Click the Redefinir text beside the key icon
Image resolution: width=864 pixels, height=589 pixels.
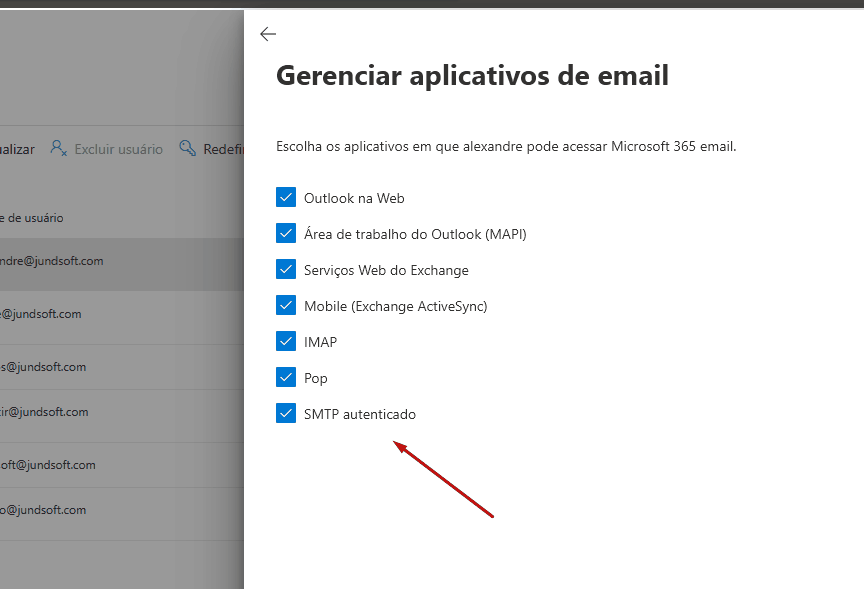[x=223, y=149]
